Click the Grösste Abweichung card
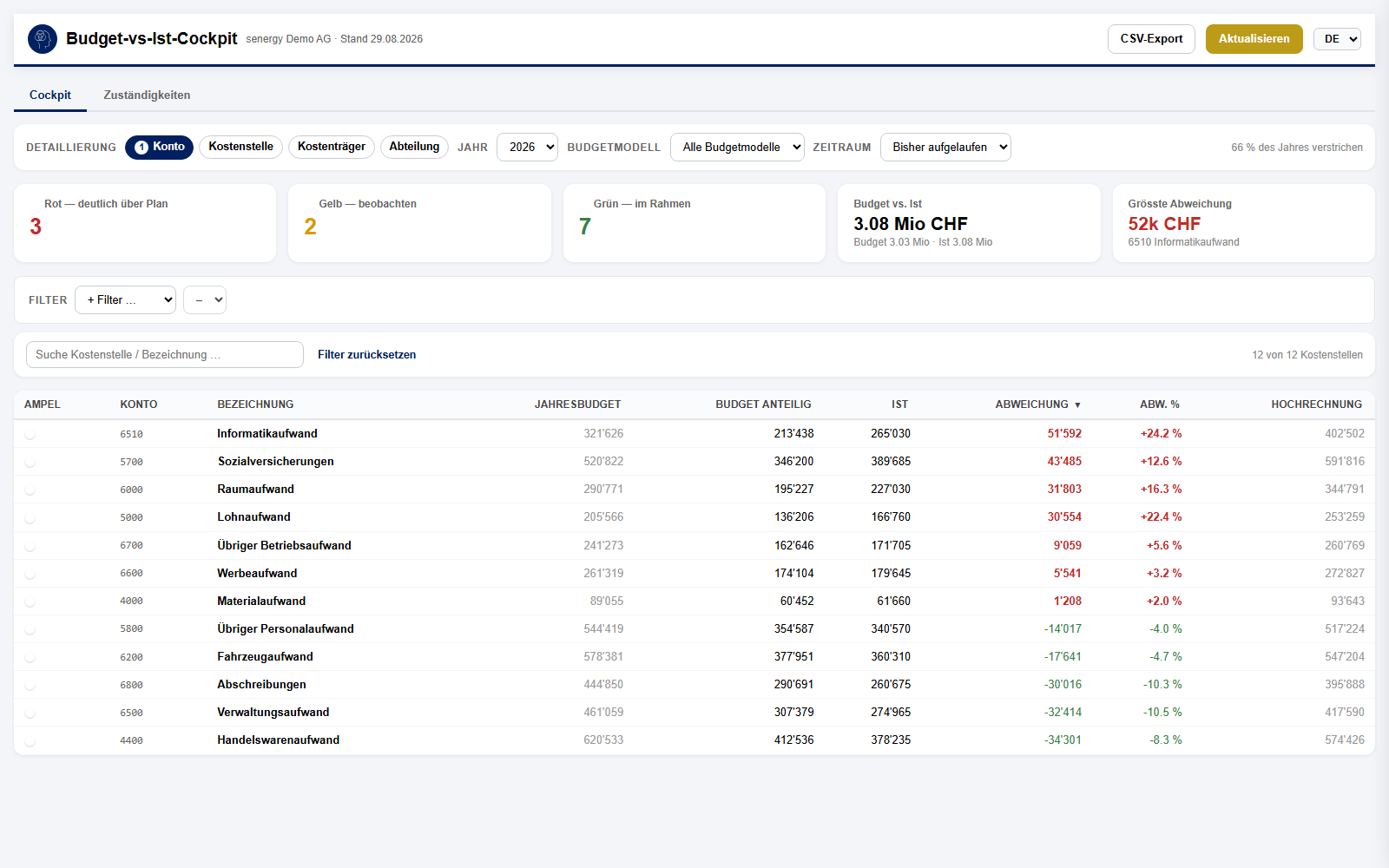Viewport: 1389px width, 868px height. click(1243, 223)
